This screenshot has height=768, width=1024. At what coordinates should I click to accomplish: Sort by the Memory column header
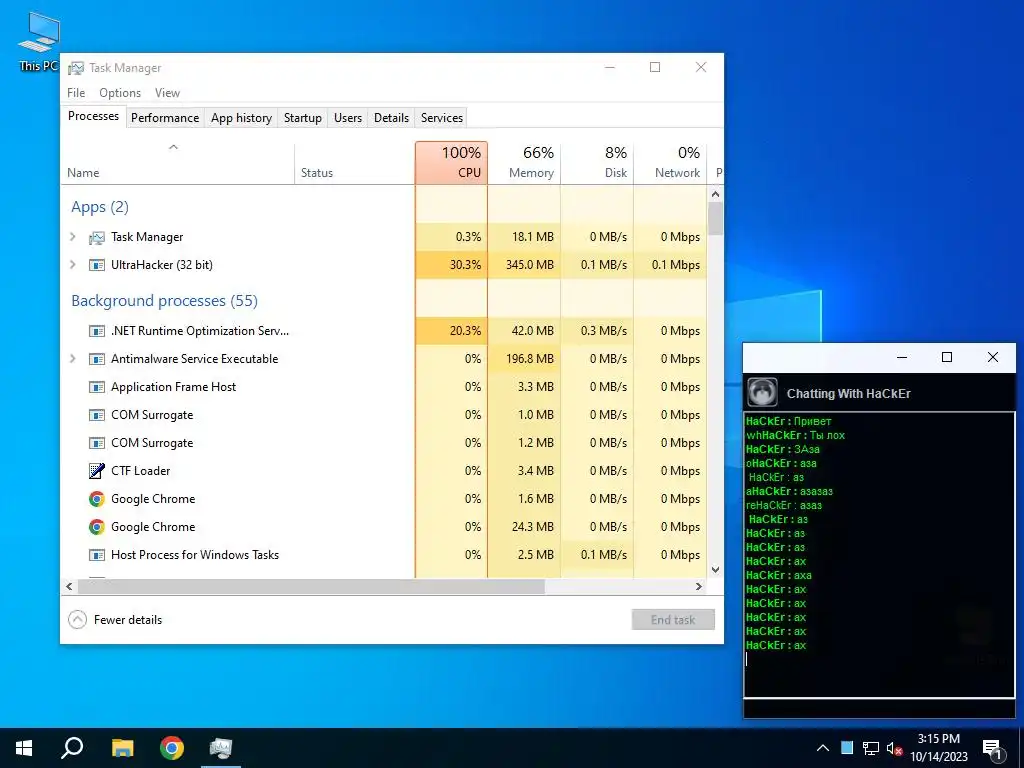(x=524, y=163)
